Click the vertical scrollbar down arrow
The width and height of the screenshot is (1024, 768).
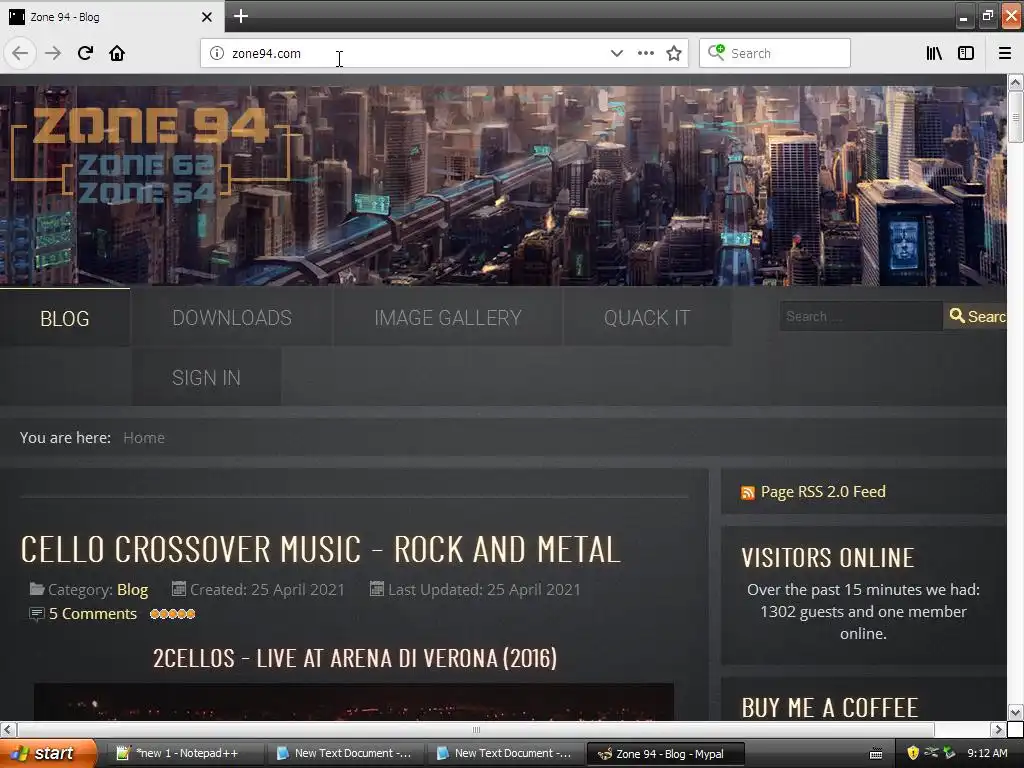pyautogui.click(x=1015, y=712)
